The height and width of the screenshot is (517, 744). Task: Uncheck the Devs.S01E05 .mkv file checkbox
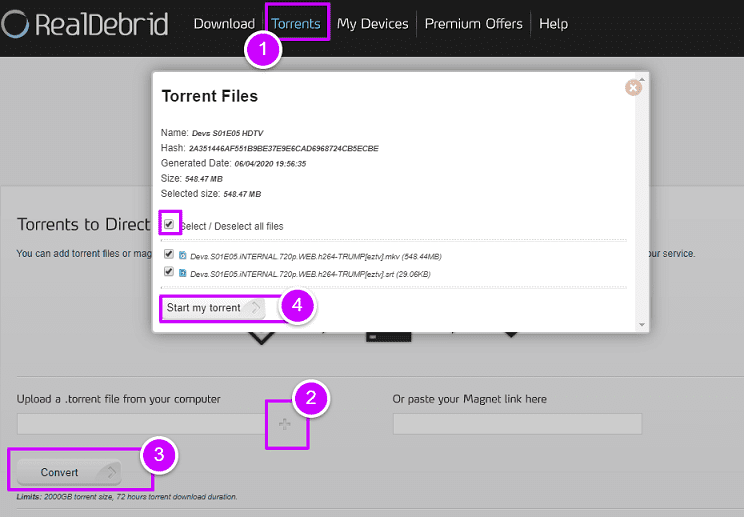pyautogui.click(x=168, y=254)
